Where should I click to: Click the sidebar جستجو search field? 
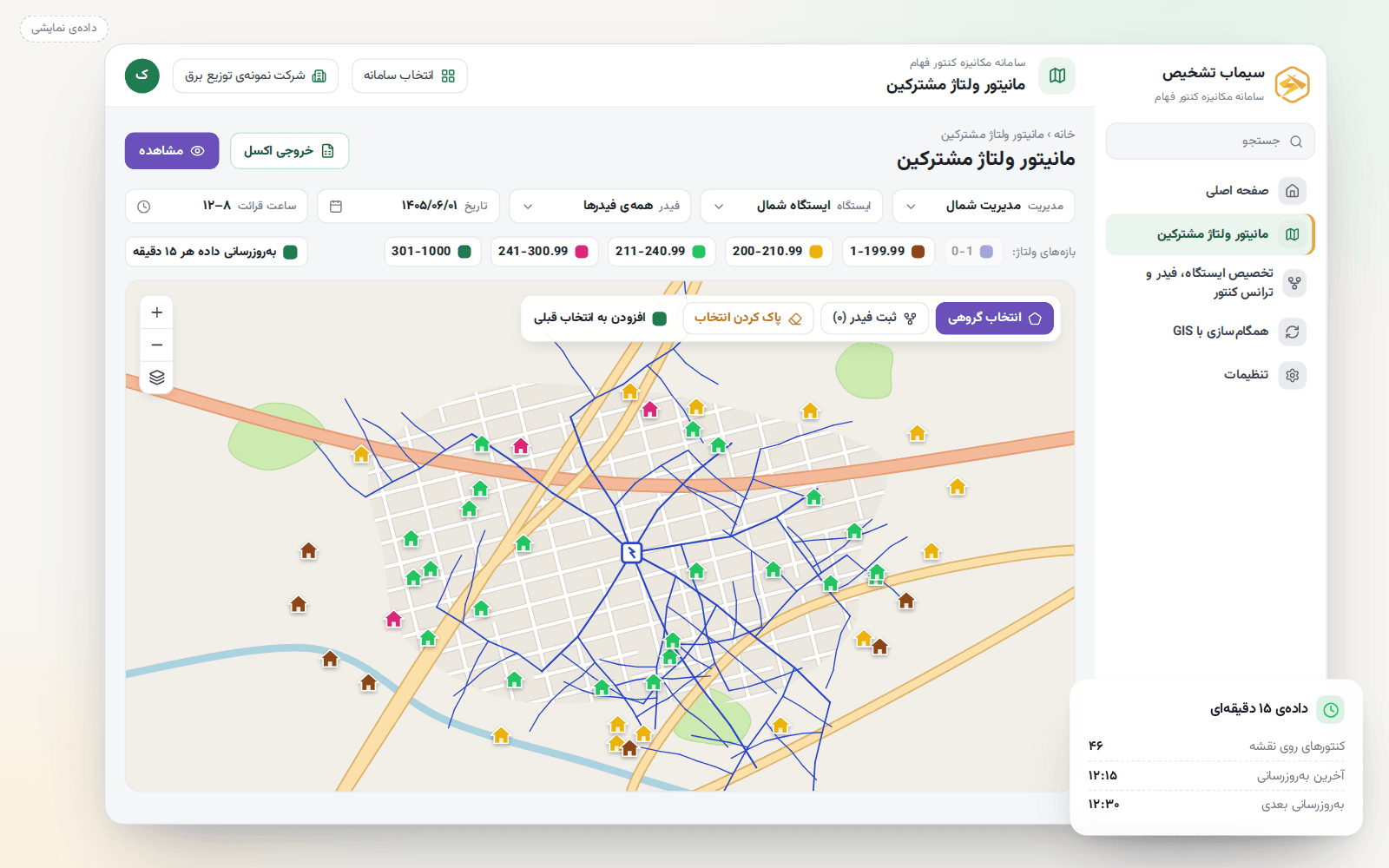[1209, 141]
